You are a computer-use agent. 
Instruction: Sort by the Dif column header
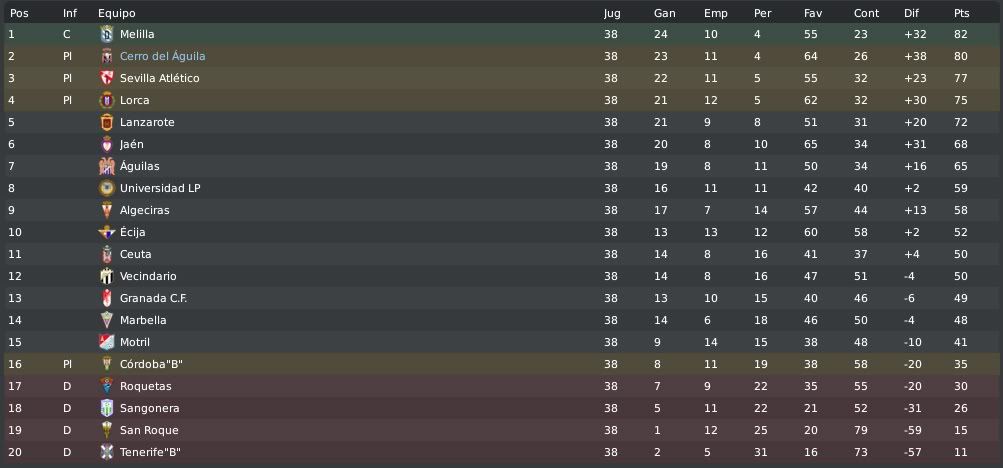pos(911,13)
